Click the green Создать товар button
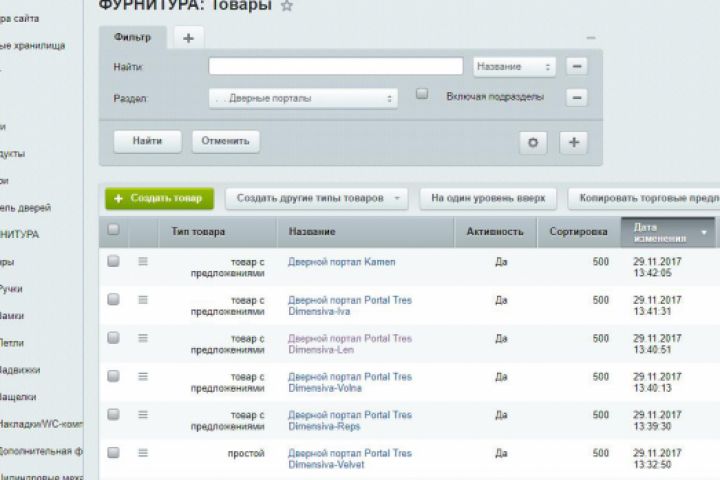Image resolution: width=720 pixels, height=480 pixels. pos(159,198)
